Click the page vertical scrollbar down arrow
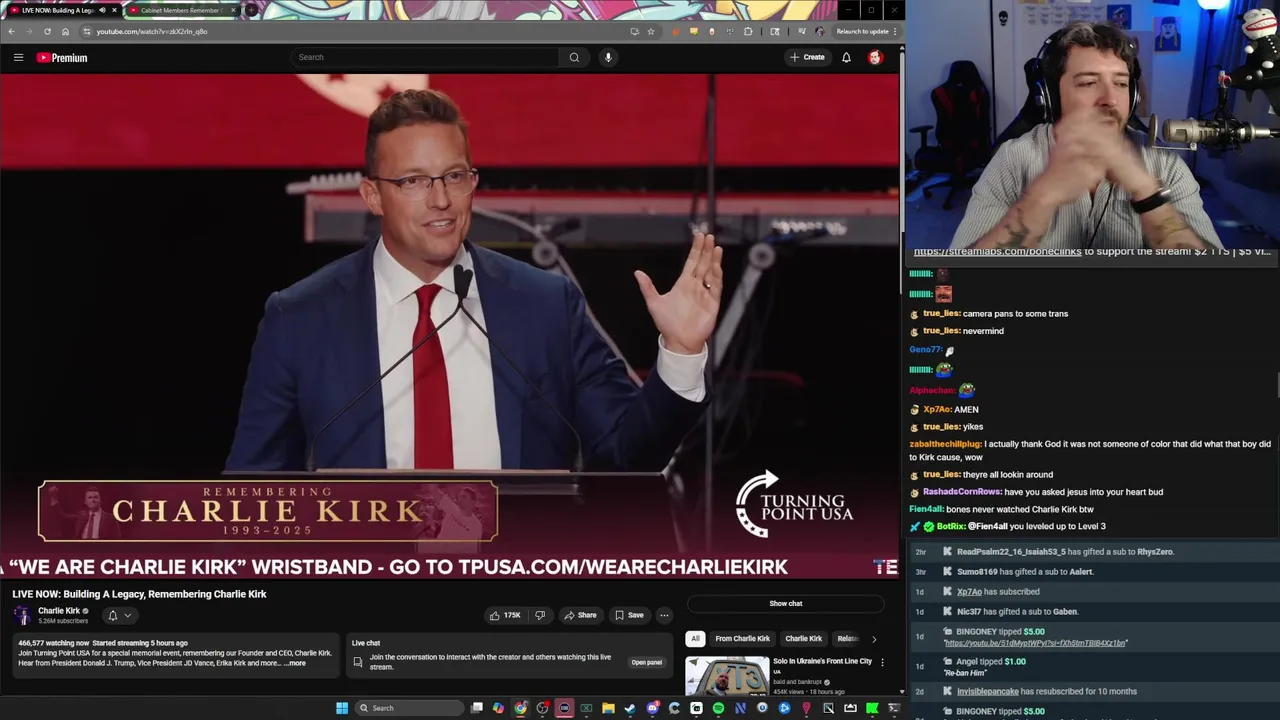Screen dimensions: 1280x720 click(x=902, y=691)
